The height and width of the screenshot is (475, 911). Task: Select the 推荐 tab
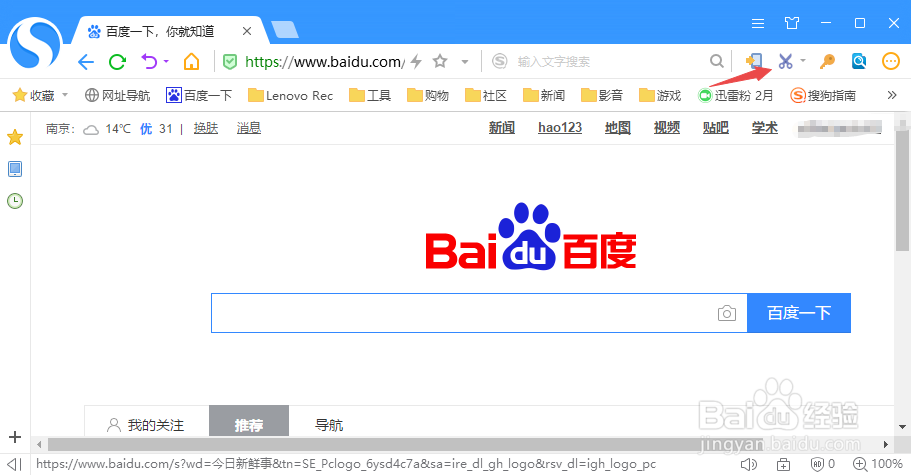(249, 422)
